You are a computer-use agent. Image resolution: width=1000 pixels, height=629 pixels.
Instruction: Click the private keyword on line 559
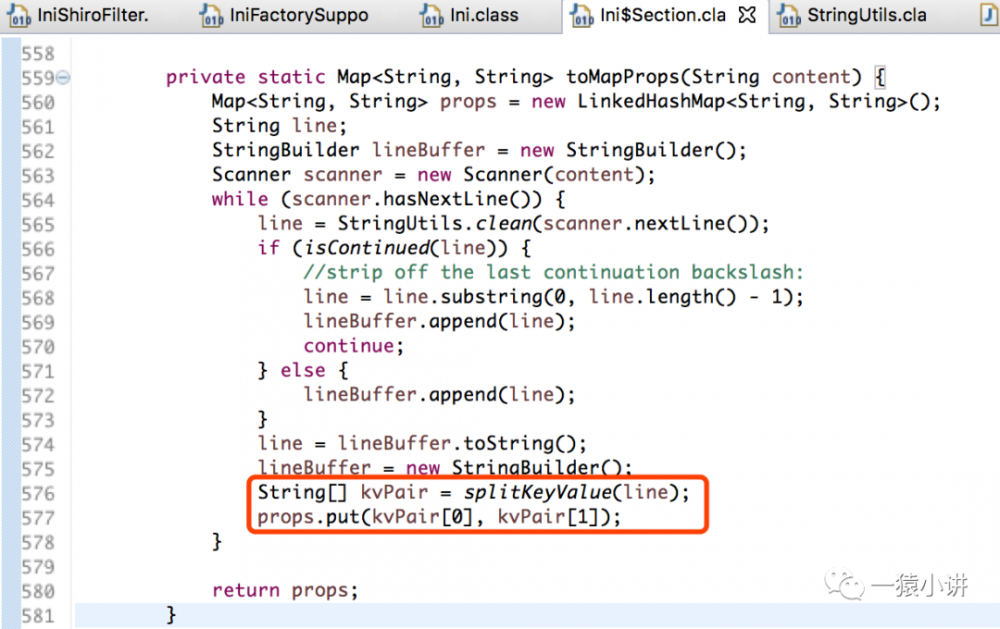pyautogui.click(x=205, y=77)
